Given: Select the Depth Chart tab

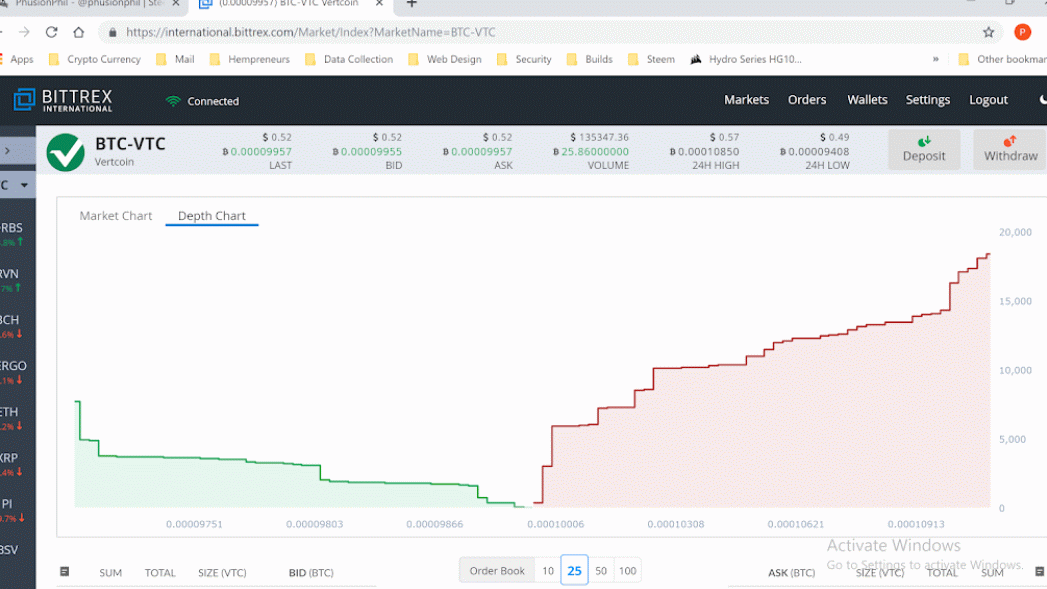Looking at the screenshot, I should 212,216.
